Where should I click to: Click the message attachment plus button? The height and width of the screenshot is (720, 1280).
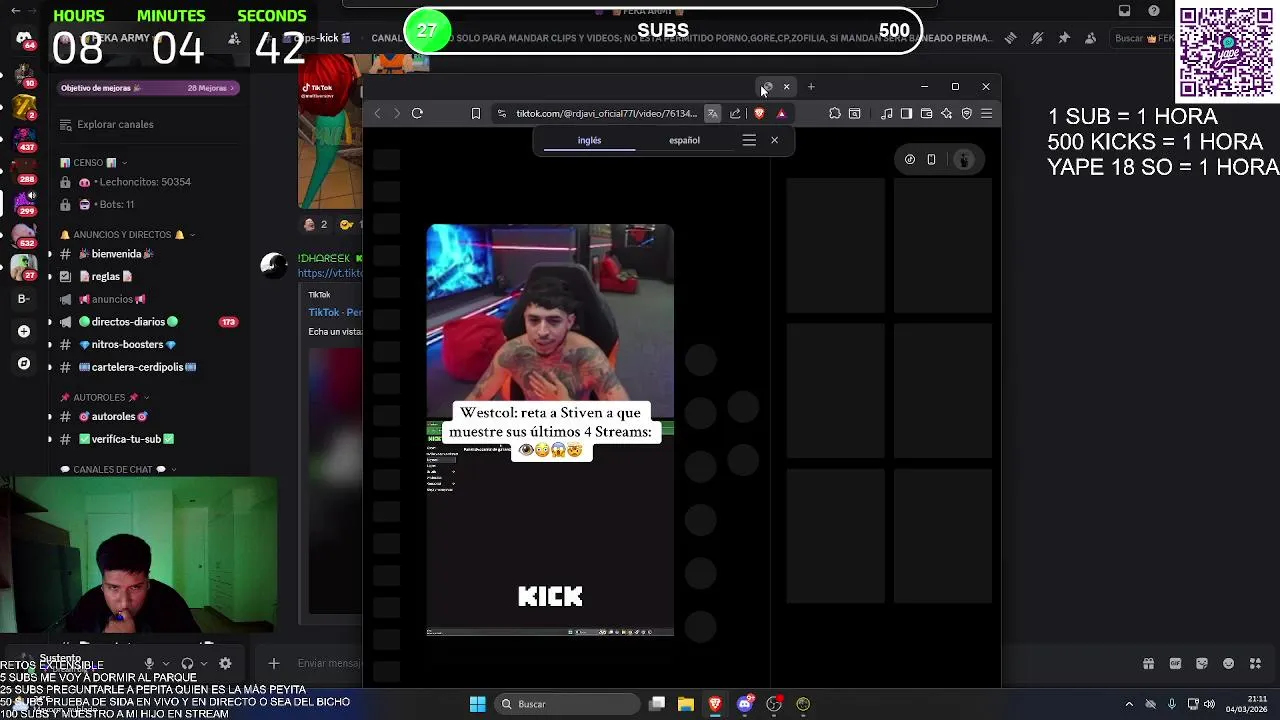click(x=273, y=663)
